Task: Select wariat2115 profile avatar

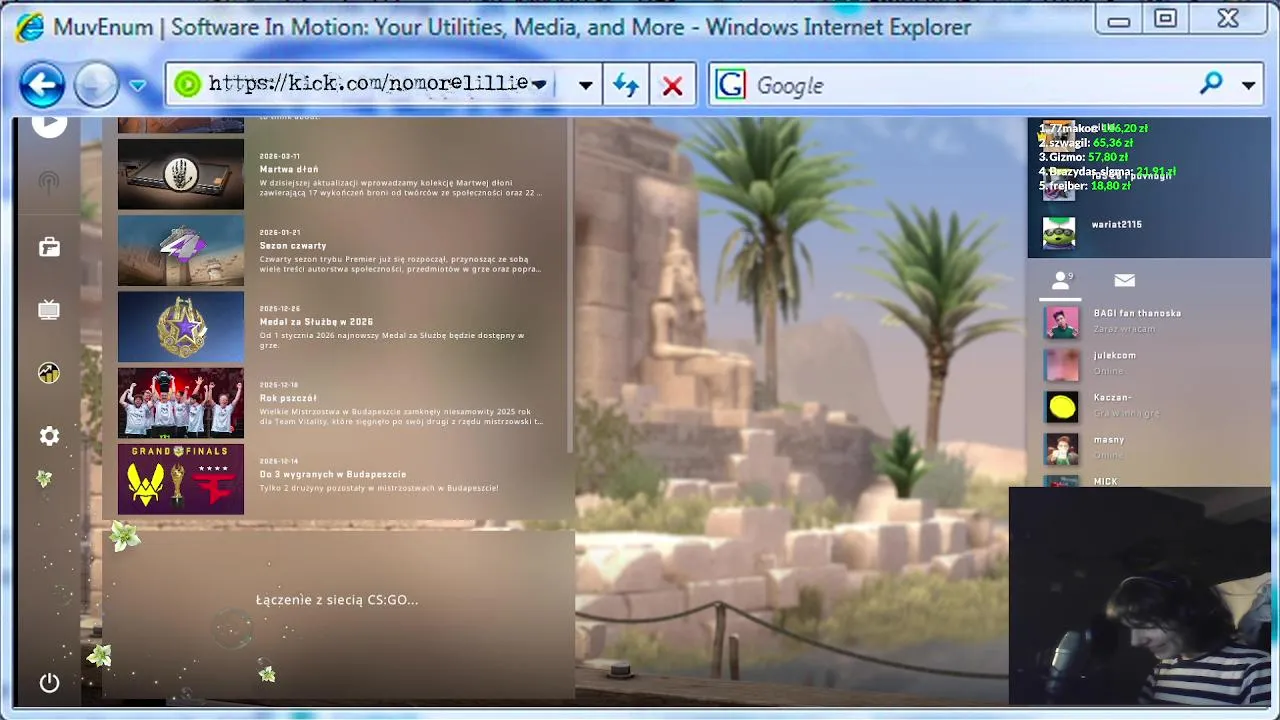Action: point(1059,233)
